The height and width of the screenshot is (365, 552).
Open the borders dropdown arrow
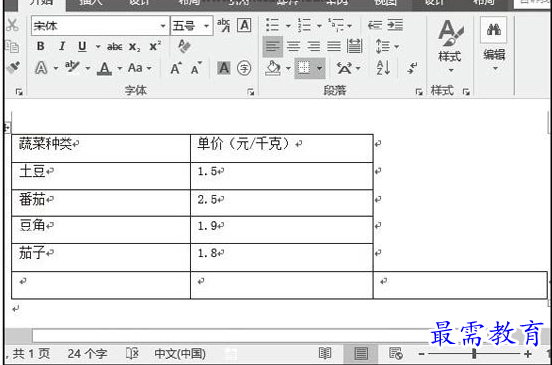click(319, 68)
